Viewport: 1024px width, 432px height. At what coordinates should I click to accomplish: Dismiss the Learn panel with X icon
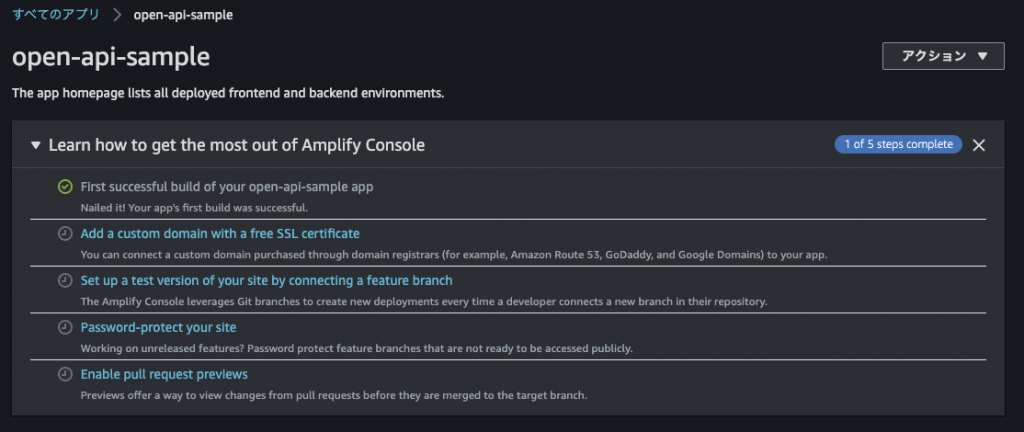(978, 145)
